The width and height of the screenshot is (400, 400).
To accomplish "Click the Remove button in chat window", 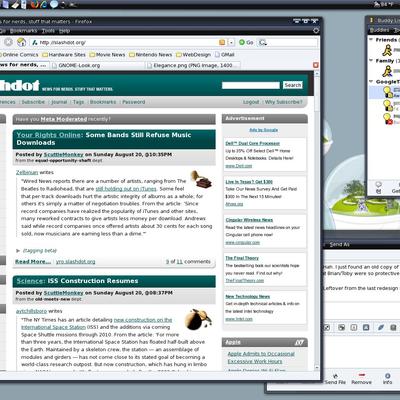I will [361, 379].
